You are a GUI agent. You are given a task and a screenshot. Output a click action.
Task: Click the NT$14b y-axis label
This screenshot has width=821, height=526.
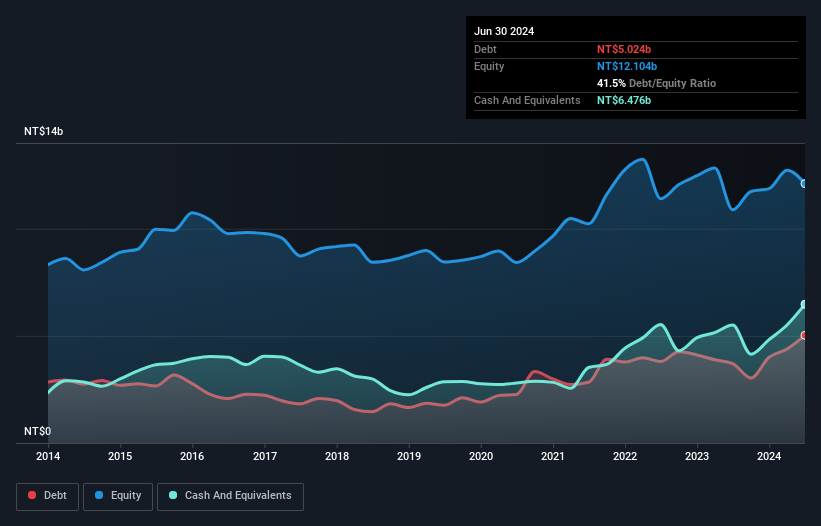point(43,131)
